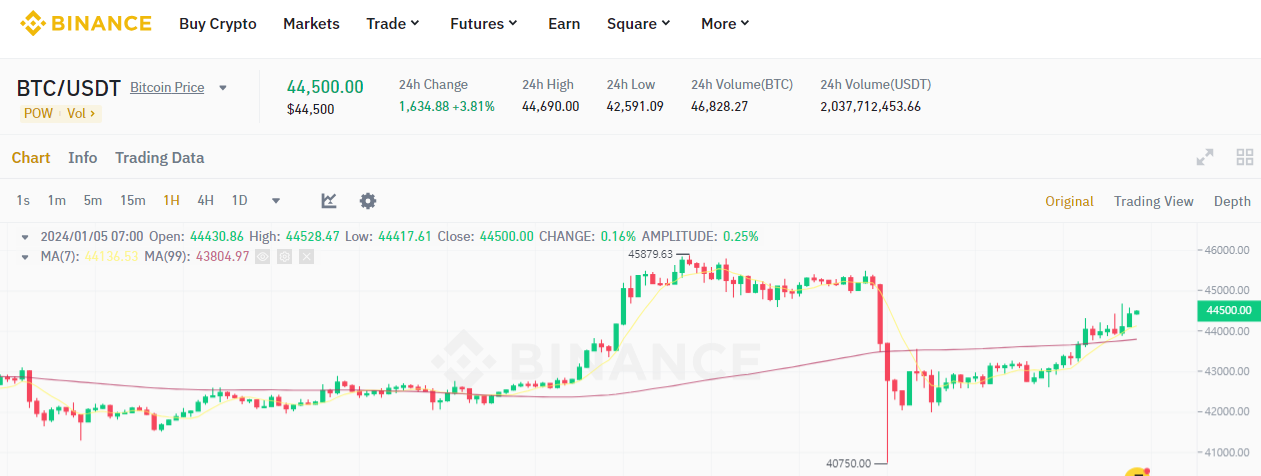Image resolution: width=1261 pixels, height=476 pixels.
Task: Open the Buy Crypto page
Action: pyautogui.click(x=218, y=23)
